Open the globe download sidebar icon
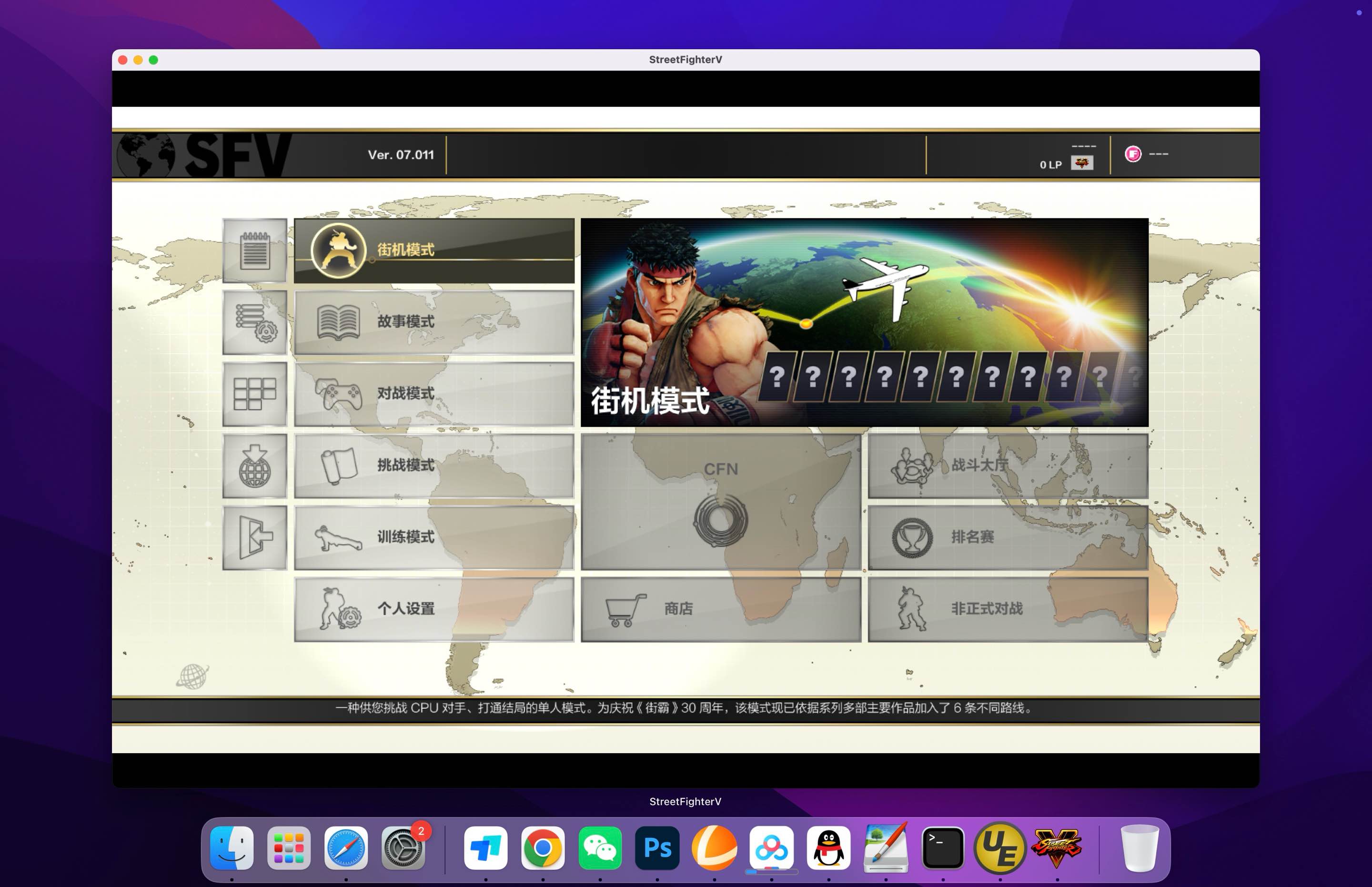This screenshot has height=887, width=1372. pos(254,466)
